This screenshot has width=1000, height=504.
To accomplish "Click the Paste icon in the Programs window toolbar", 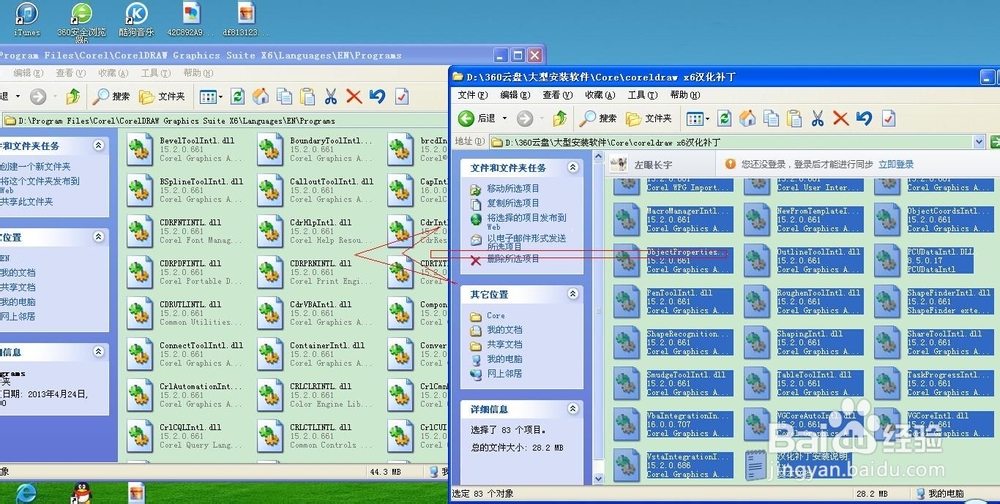I will (307, 96).
